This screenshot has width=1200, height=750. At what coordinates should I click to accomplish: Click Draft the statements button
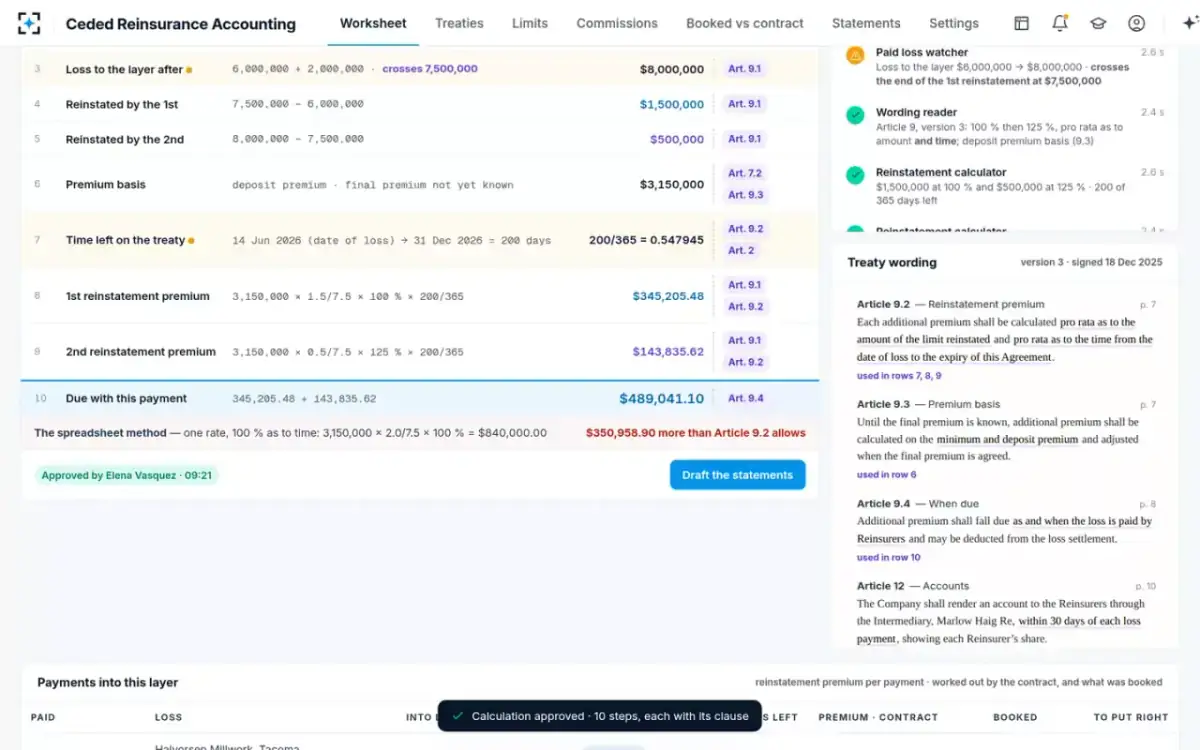coord(737,475)
